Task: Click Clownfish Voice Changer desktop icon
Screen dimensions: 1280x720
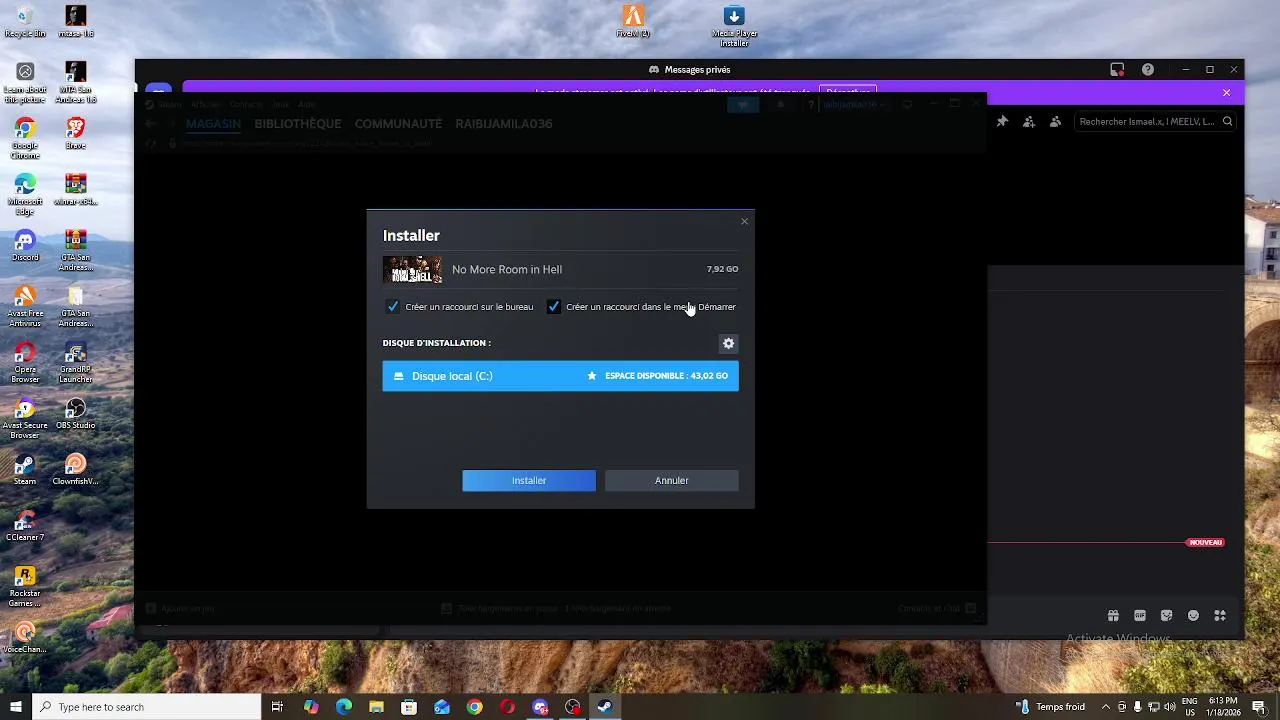Action: click(75, 470)
